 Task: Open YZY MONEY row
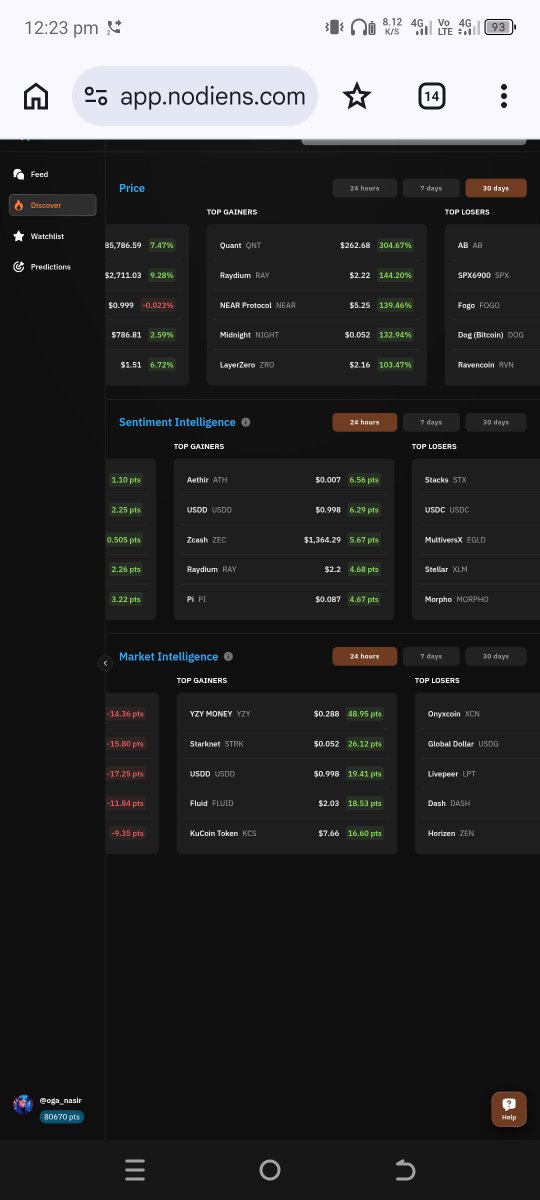pyautogui.click(x=287, y=714)
